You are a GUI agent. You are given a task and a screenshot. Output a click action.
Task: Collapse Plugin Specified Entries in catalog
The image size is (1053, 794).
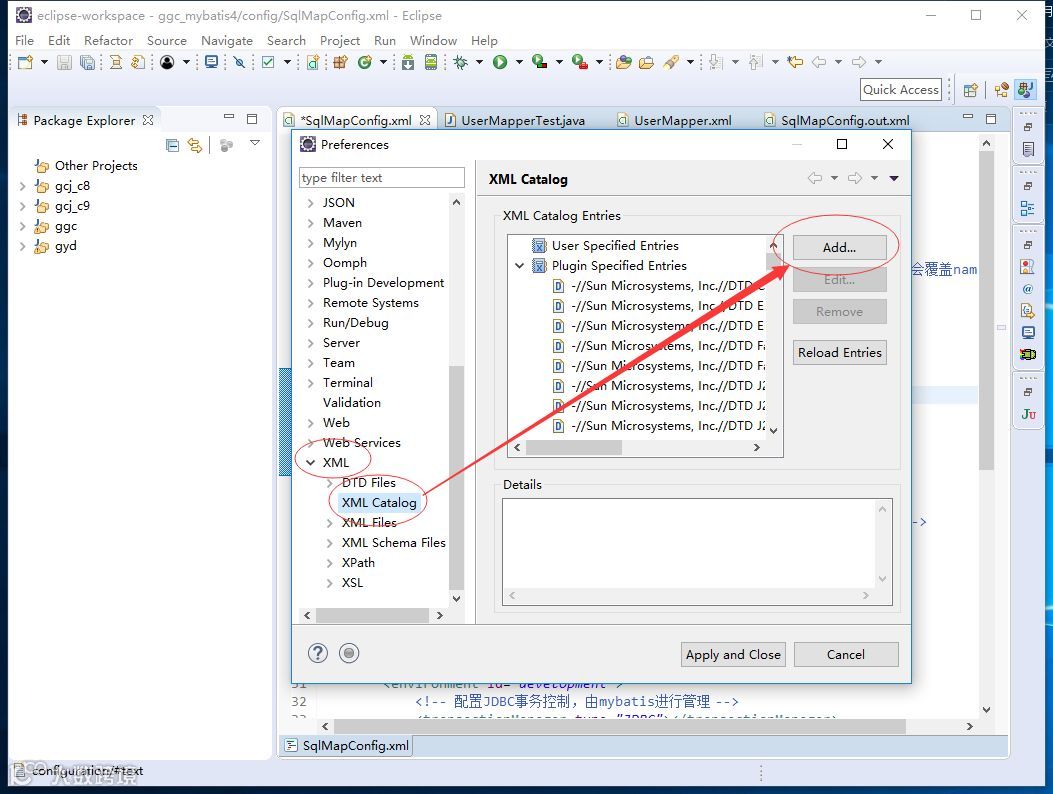(519, 265)
